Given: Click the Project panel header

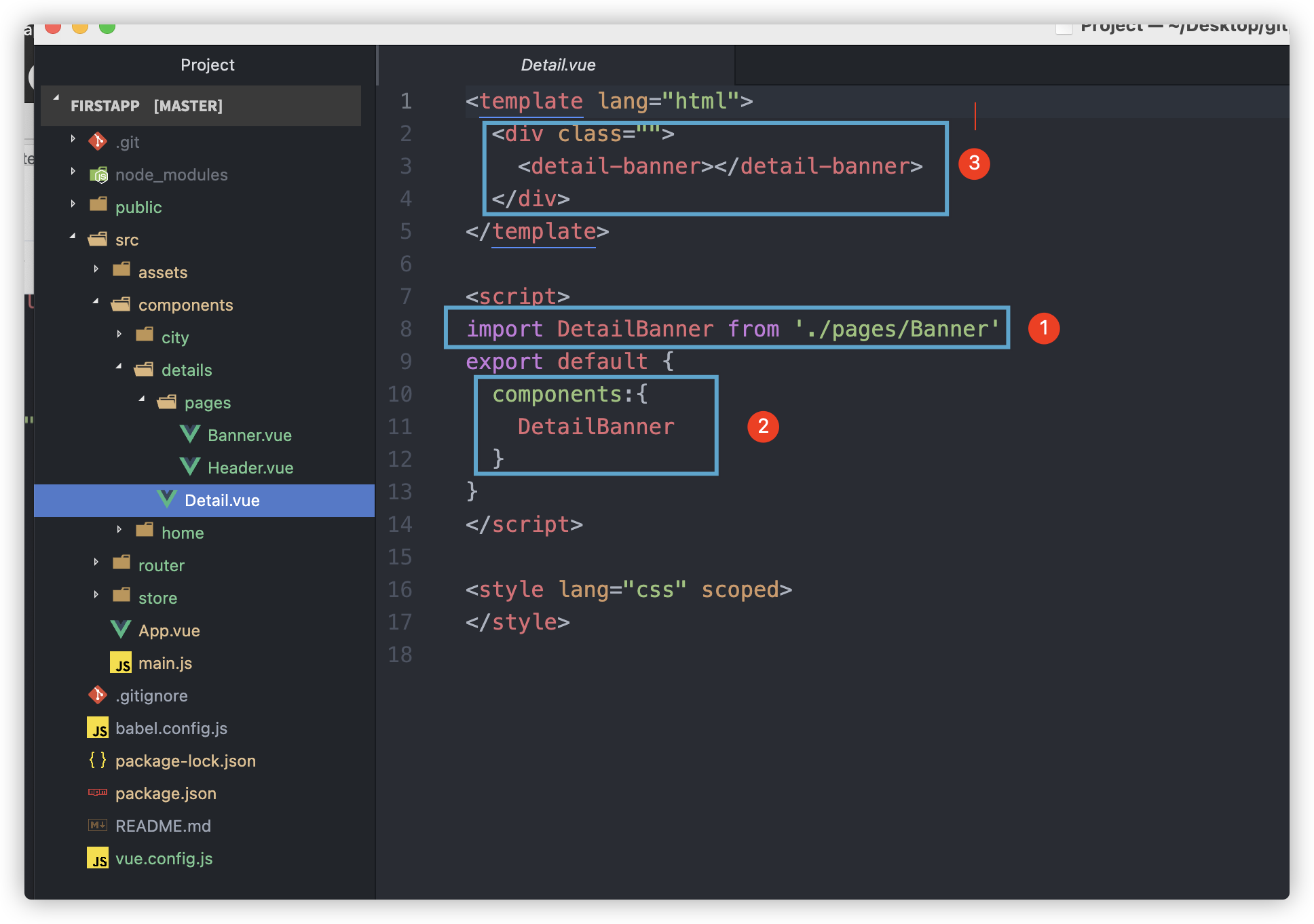Looking at the screenshot, I should click(x=207, y=65).
